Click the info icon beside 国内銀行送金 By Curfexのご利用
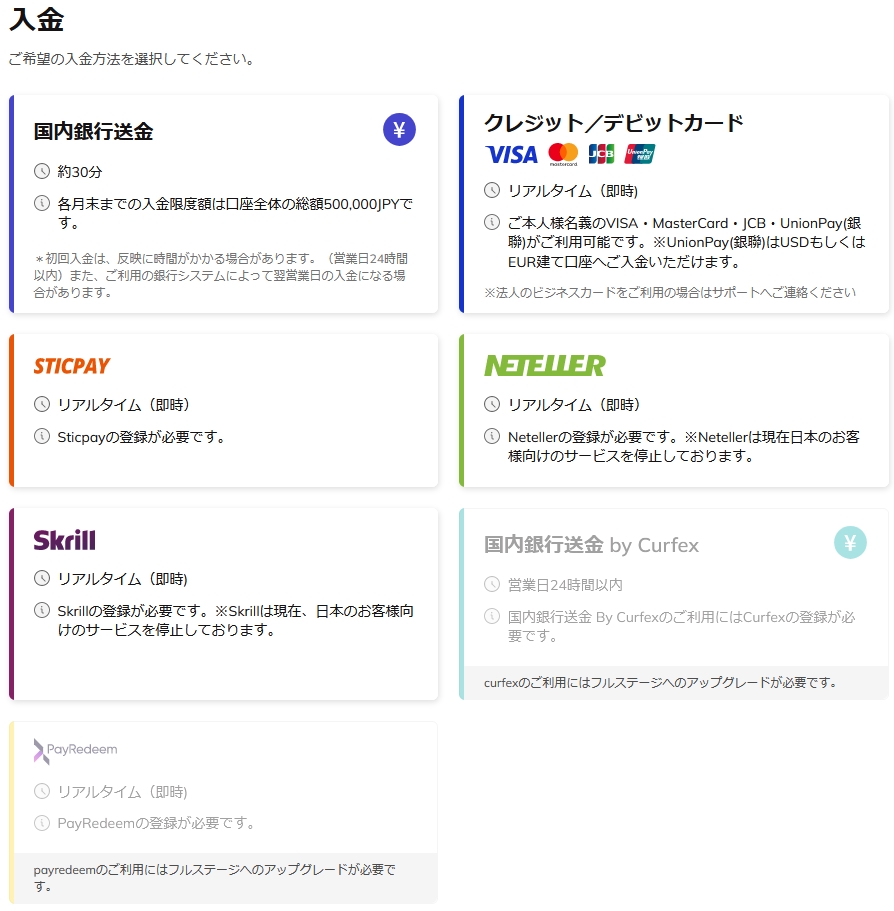The height and width of the screenshot is (911, 894). pos(492,616)
